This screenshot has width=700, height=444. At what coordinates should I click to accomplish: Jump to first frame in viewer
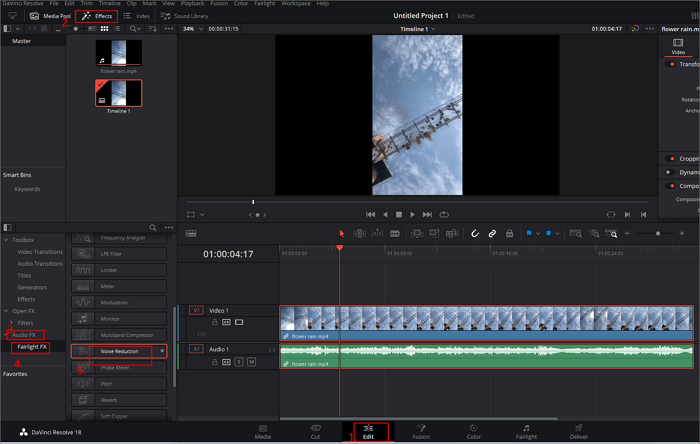[x=370, y=215]
